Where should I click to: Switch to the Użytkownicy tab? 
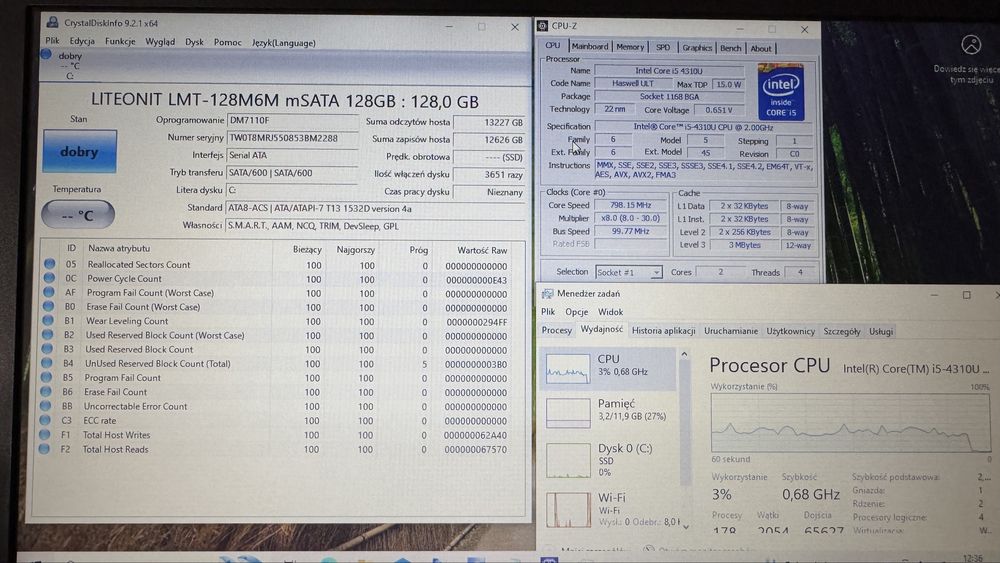pyautogui.click(x=790, y=331)
